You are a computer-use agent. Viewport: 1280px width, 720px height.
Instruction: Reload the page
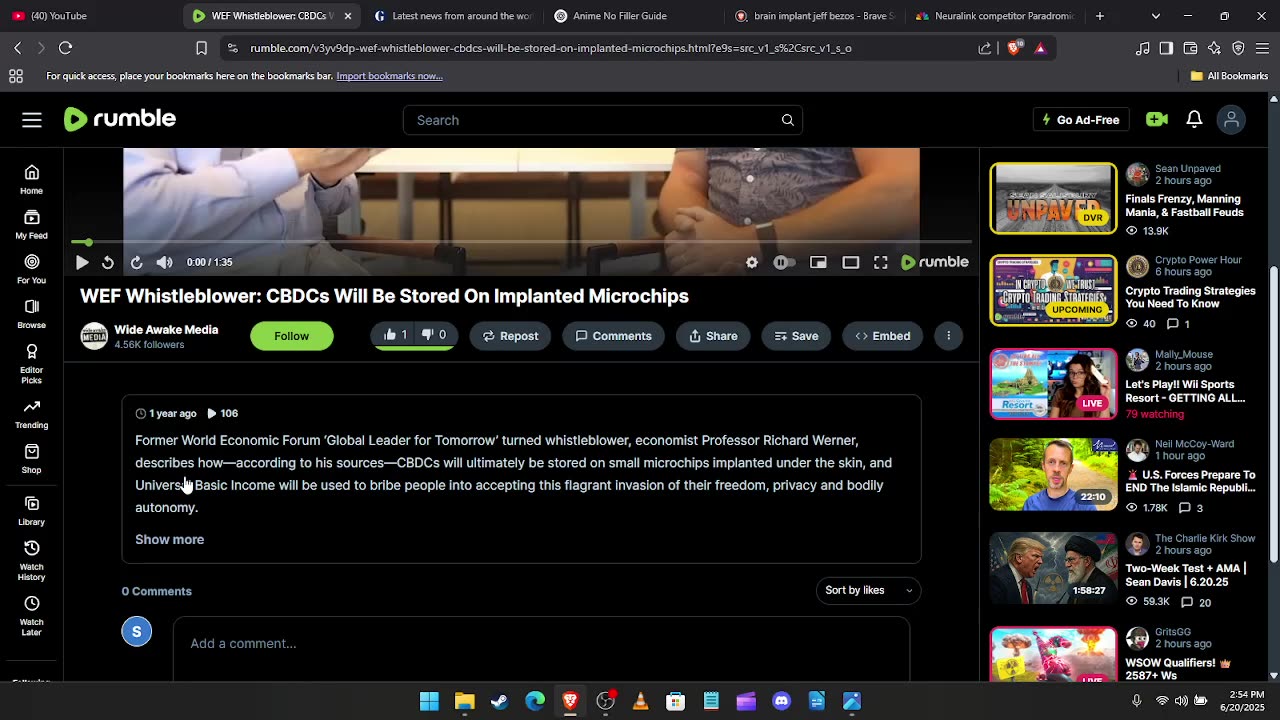pyautogui.click(x=65, y=48)
